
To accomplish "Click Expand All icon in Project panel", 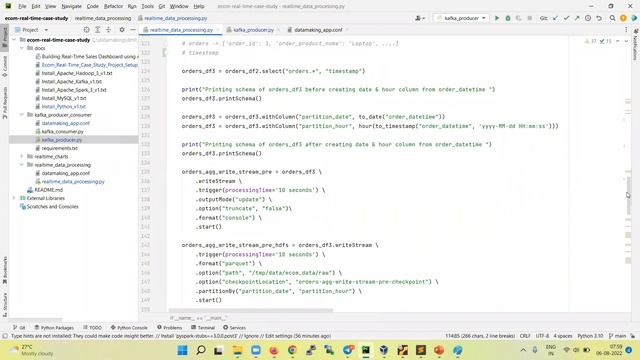I will click(98, 30).
